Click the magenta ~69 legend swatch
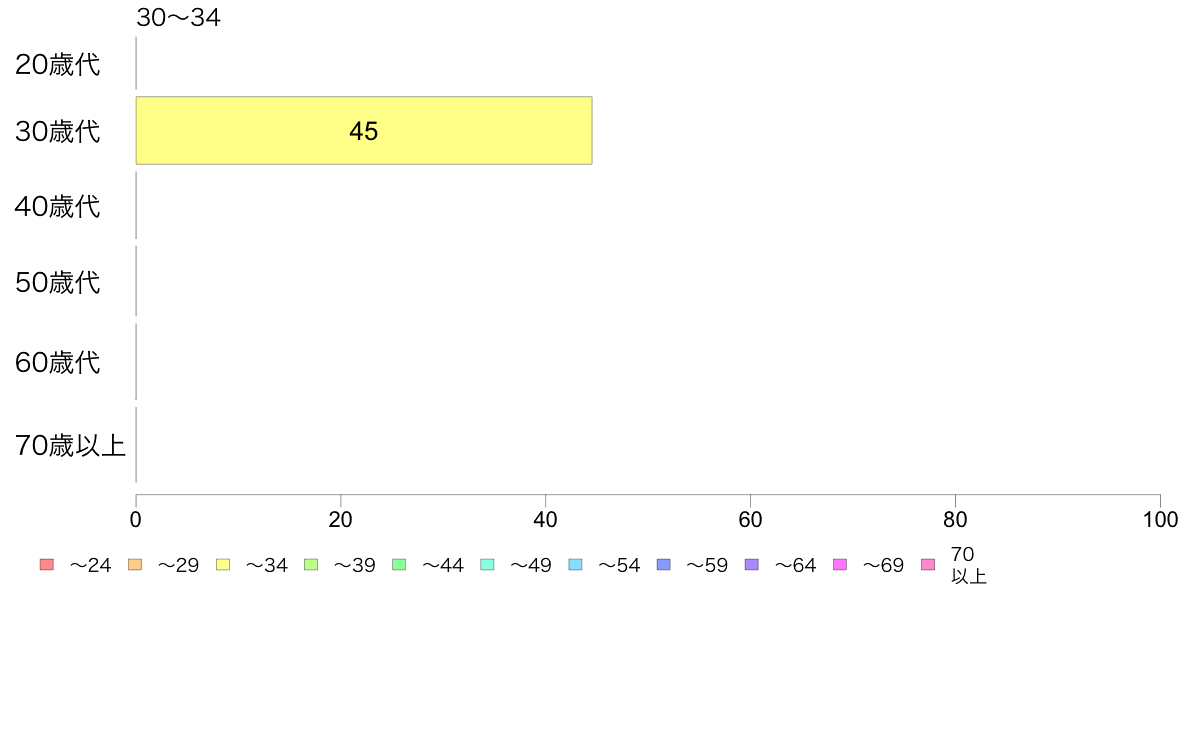Screen dimensions: 1188x736 [x=839, y=565]
